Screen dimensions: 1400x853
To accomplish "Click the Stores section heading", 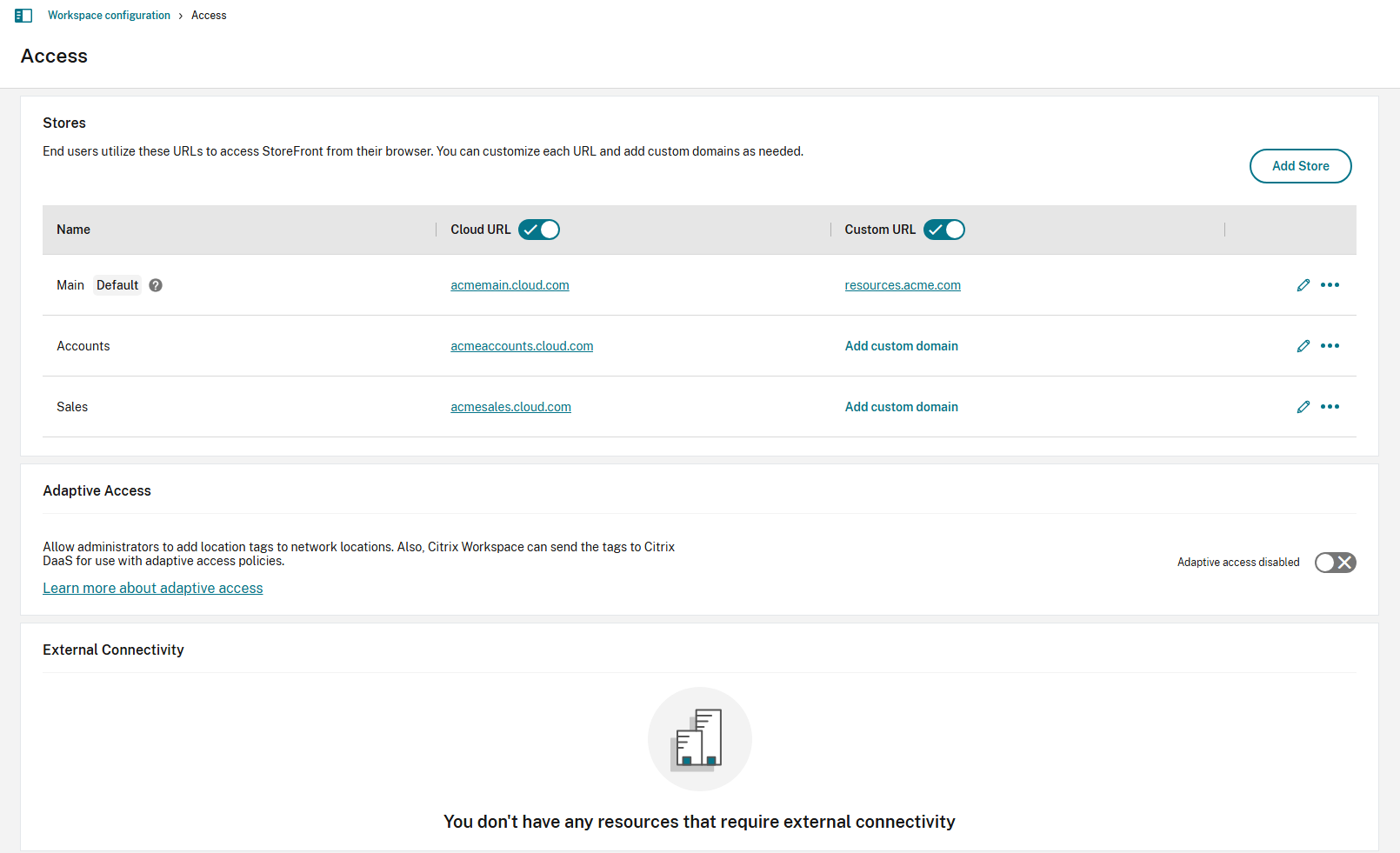I will (x=64, y=123).
